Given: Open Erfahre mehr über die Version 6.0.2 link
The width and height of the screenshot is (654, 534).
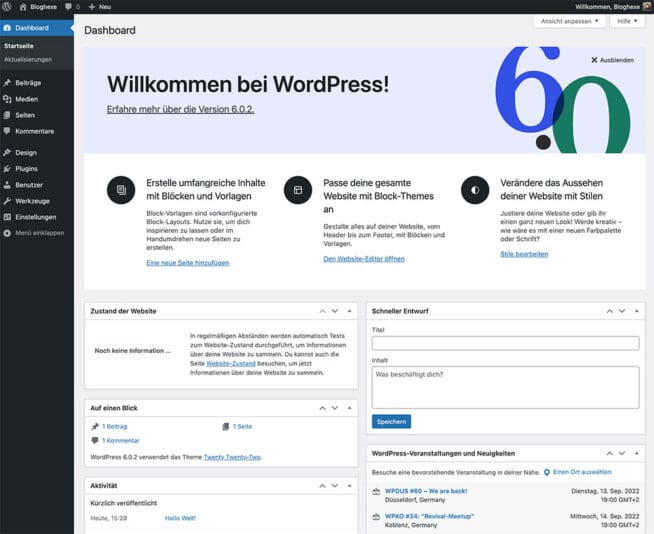Looking at the screenshot, I should [181, 109].
